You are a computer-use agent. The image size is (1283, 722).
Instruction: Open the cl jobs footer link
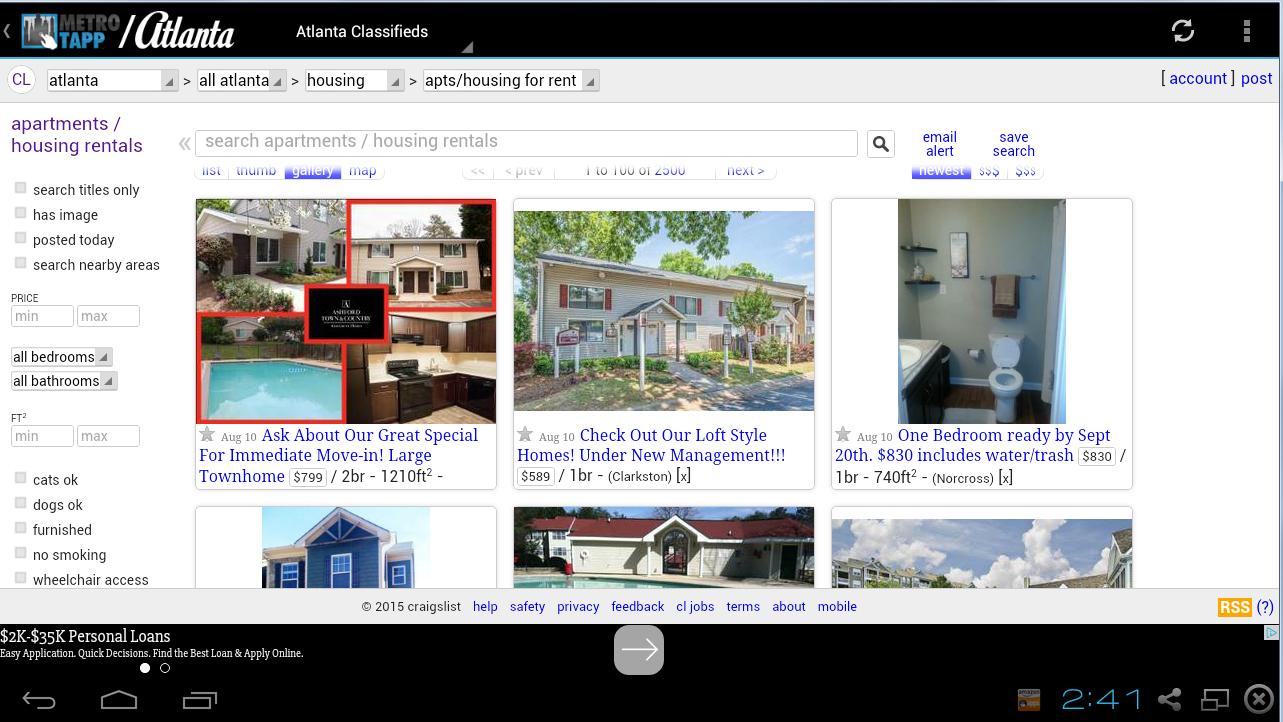tap(695, 607)
